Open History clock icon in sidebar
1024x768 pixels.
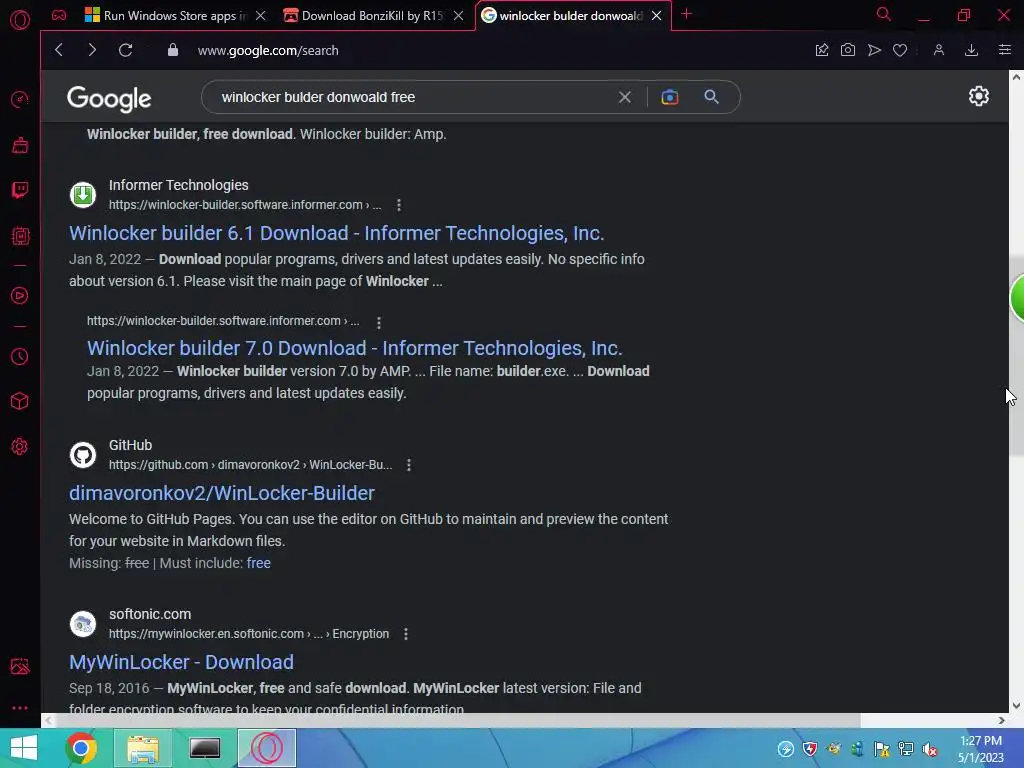click(x=20, y=357)
